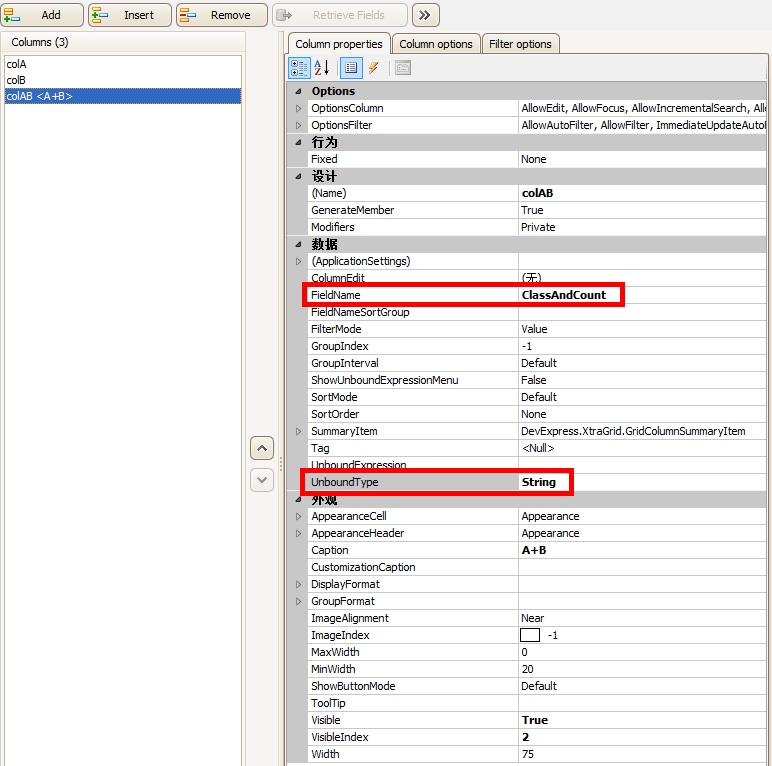The width and height of the screenshot is (772, 766).
Task: Select the Alphabetical sort icon
Action: click(x=322, y=68)
